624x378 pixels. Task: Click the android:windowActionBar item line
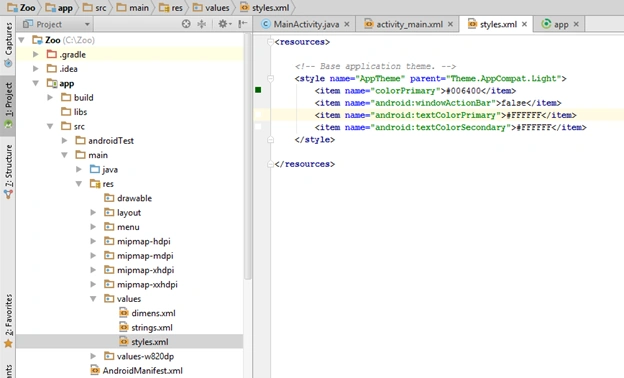coord(438,103)
